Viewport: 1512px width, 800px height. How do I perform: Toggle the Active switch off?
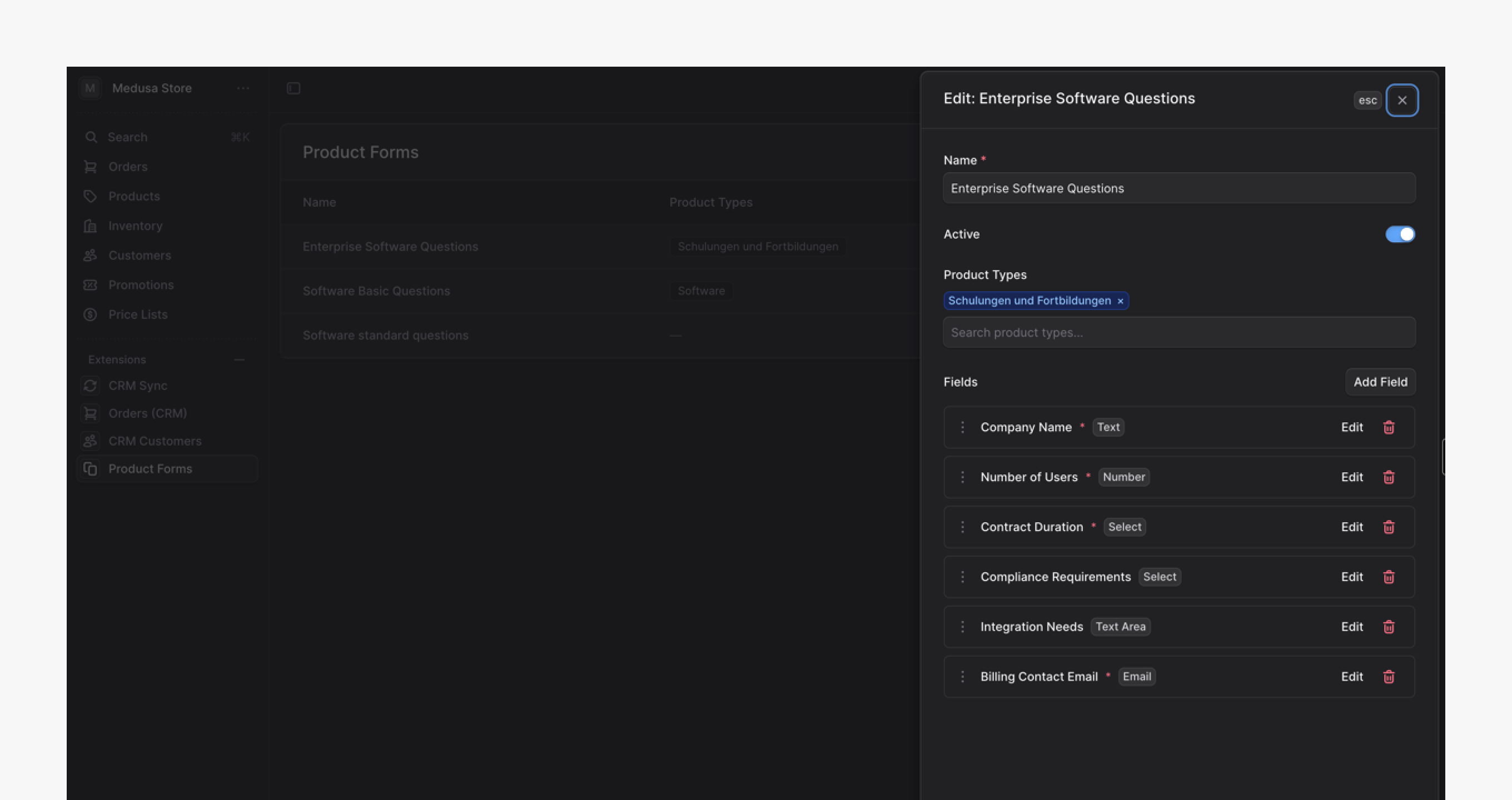(x=1400, y=234)
